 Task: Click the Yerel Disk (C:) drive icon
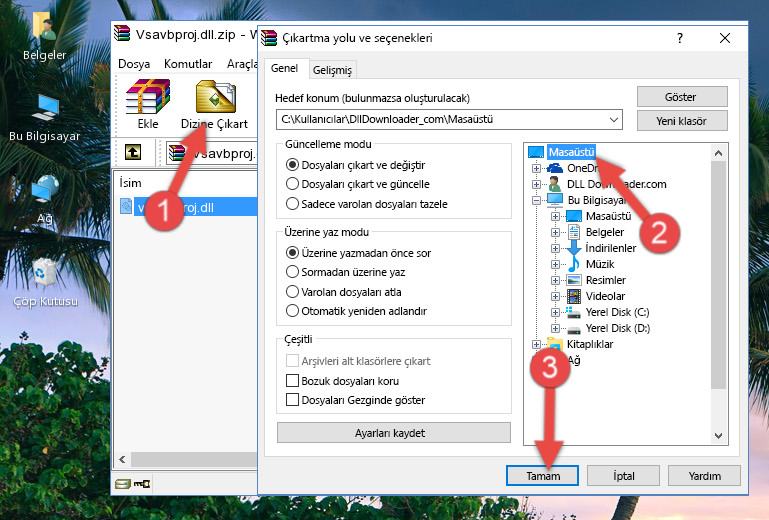pos(573,312)
